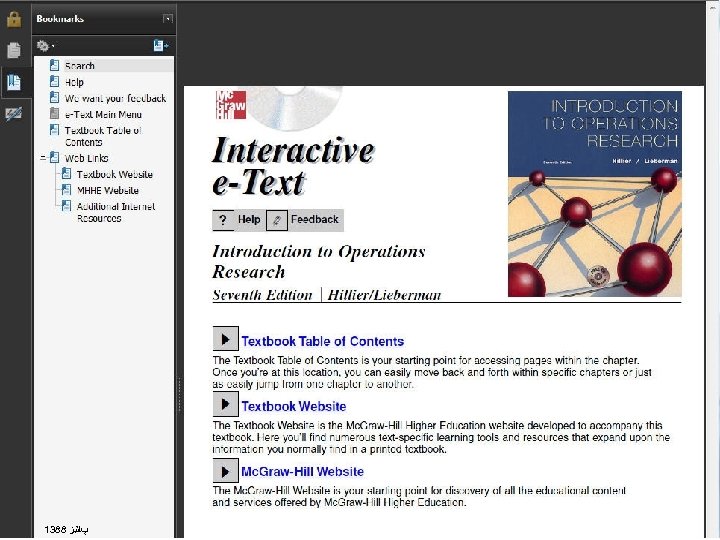
Task: Collapse the Web Links bookmark tree
Action: (43, 158)
